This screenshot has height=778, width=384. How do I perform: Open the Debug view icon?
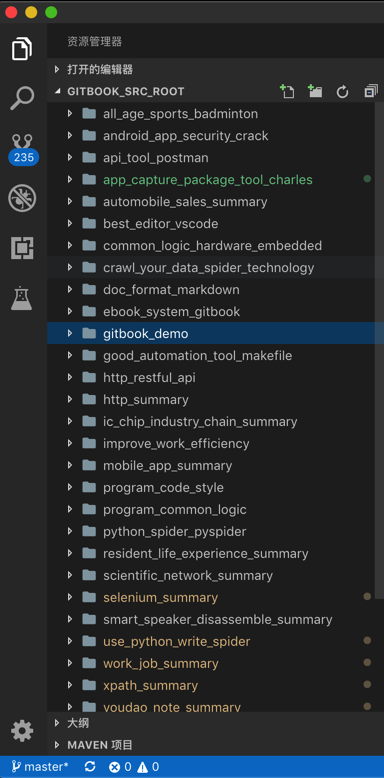click(22, 198)
